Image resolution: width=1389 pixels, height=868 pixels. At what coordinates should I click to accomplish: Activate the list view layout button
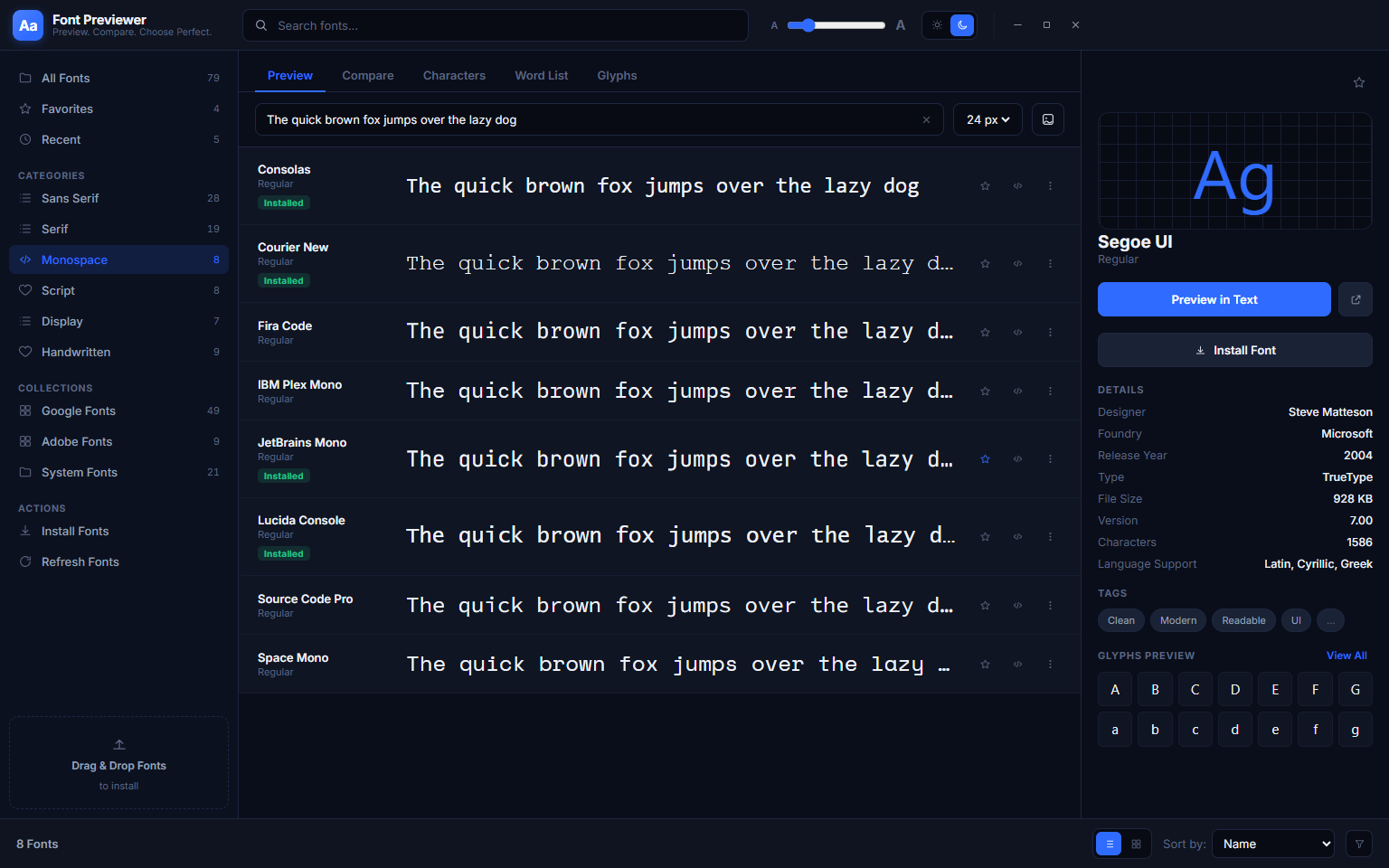pyautogui.click(x=1109, y=844)
